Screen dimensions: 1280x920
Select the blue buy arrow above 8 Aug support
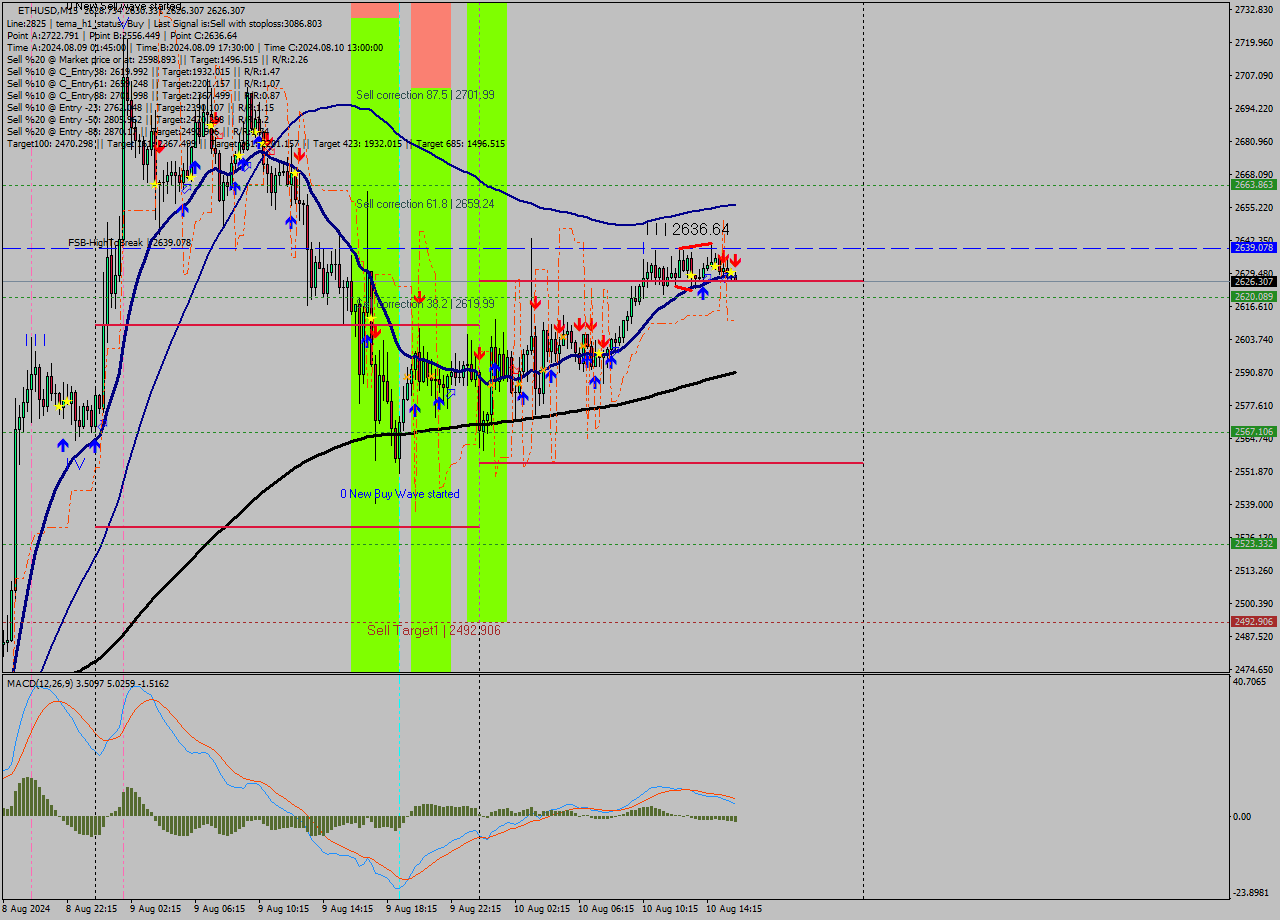62,447
